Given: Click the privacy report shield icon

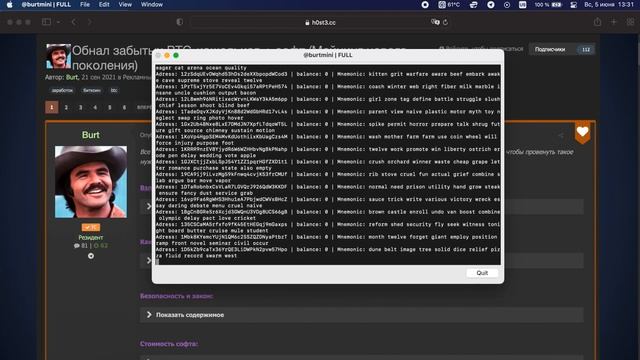Looking at the screenshot, I should 180,22.
